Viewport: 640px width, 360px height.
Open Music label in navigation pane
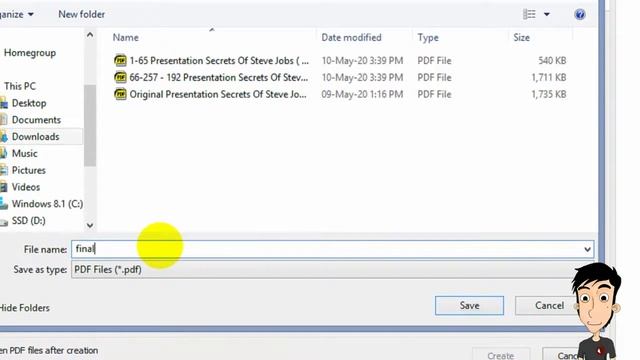point(24,153)
